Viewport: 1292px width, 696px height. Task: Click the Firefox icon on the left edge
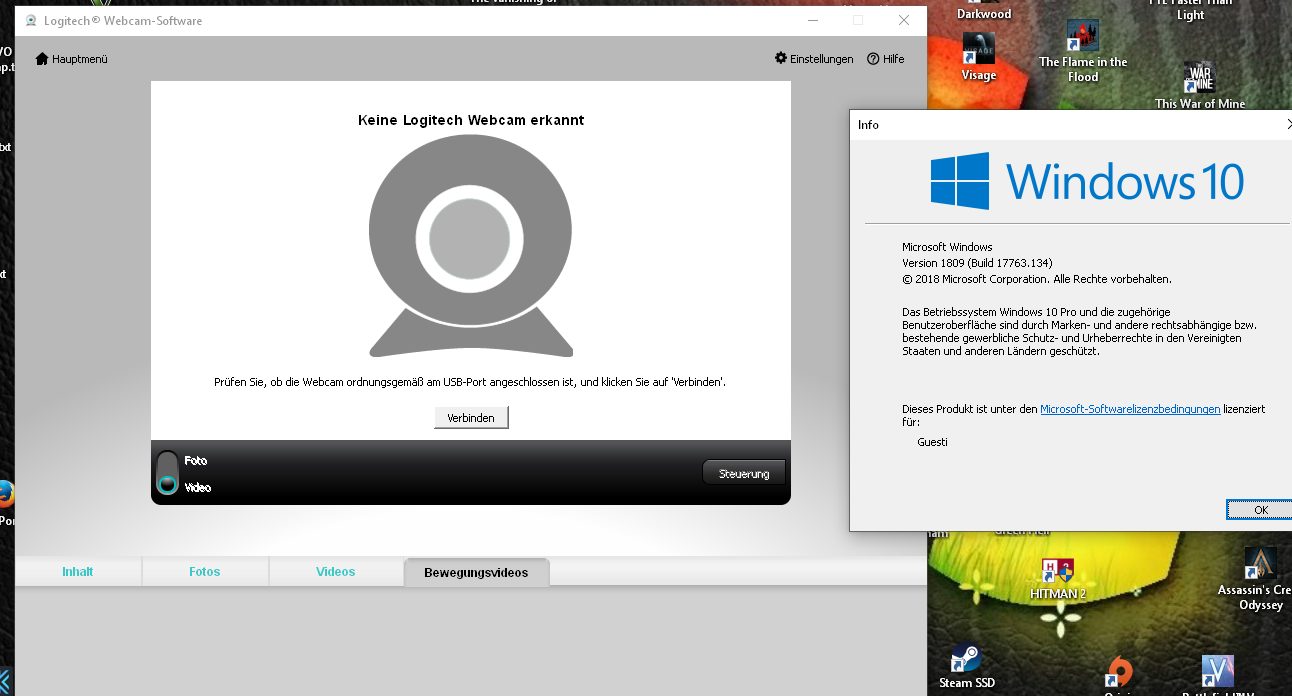[x=7, y=494]
